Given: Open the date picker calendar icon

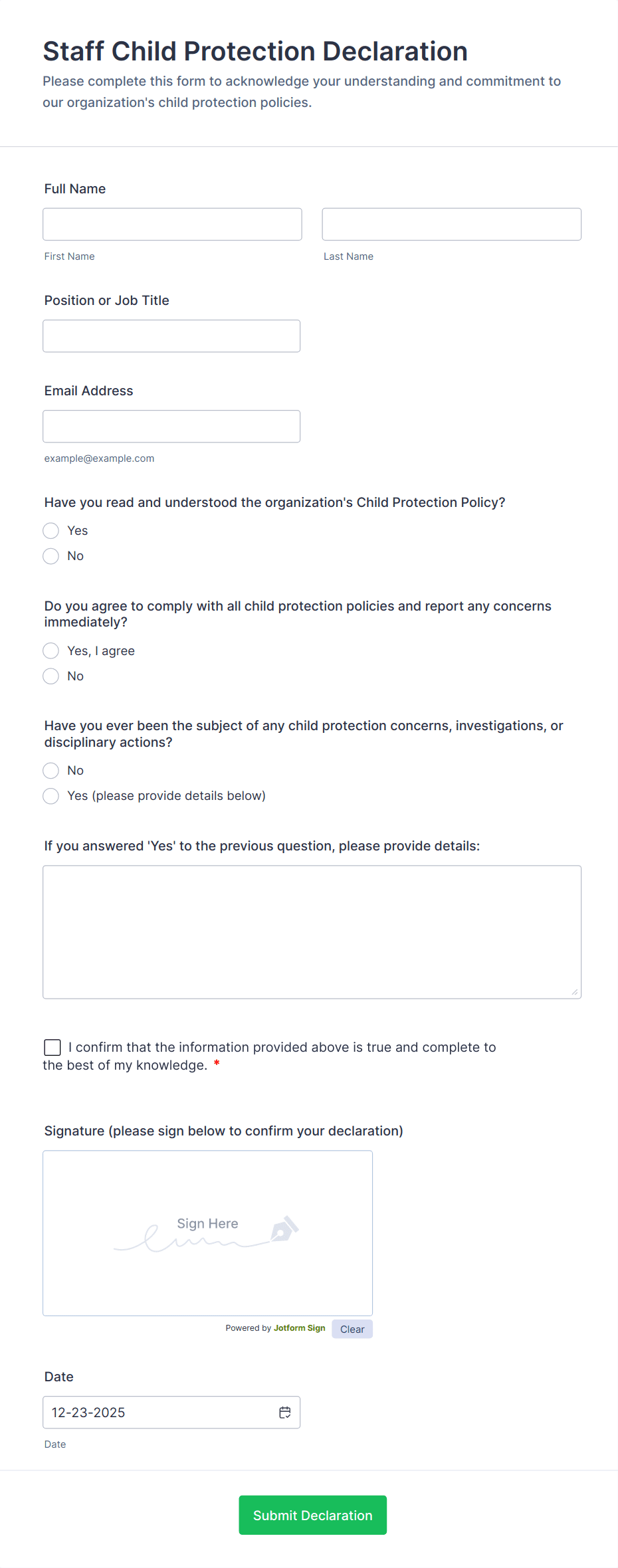Looking at the screenshot, I should point(285,1413).
